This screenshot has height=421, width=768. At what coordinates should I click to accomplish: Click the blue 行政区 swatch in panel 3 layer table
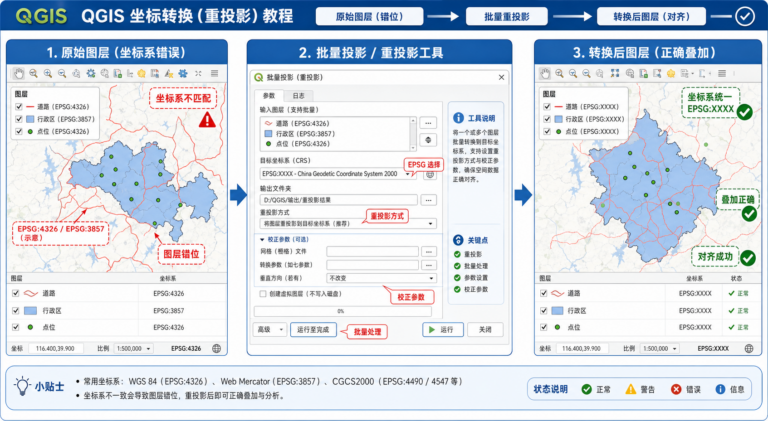click(x=558, y=310)
